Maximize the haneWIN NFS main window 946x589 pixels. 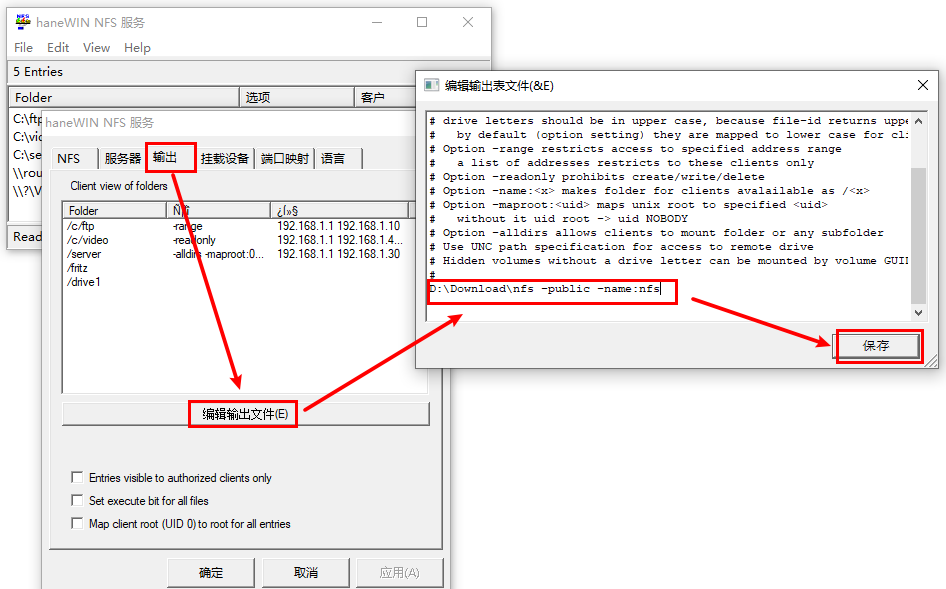[422, 22]
